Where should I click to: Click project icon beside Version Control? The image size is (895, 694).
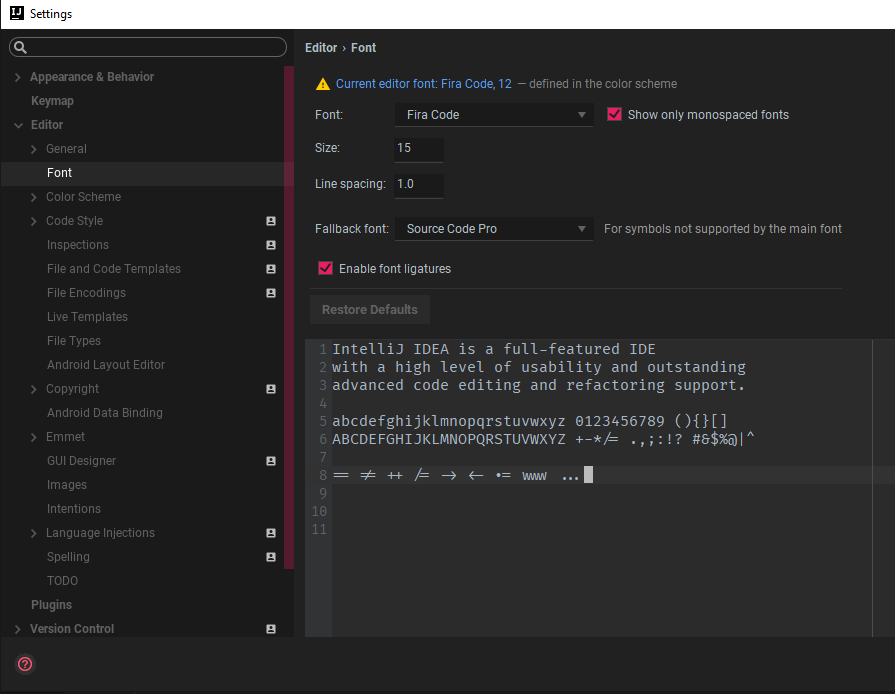[271, 628]
